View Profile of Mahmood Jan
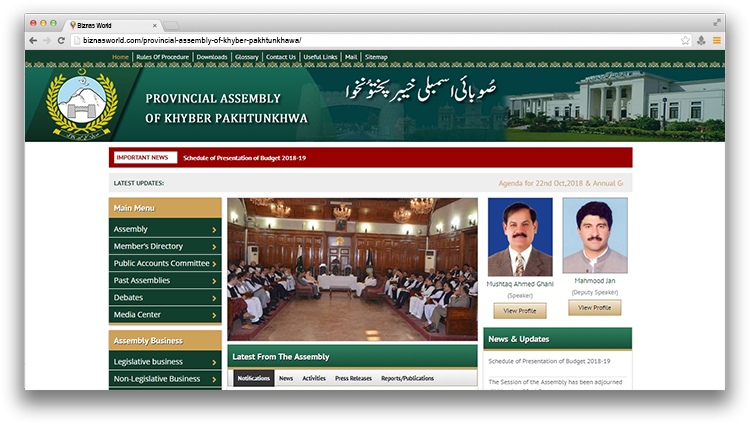The width and height of the screenshot is (750, 425). coord(594,307)
